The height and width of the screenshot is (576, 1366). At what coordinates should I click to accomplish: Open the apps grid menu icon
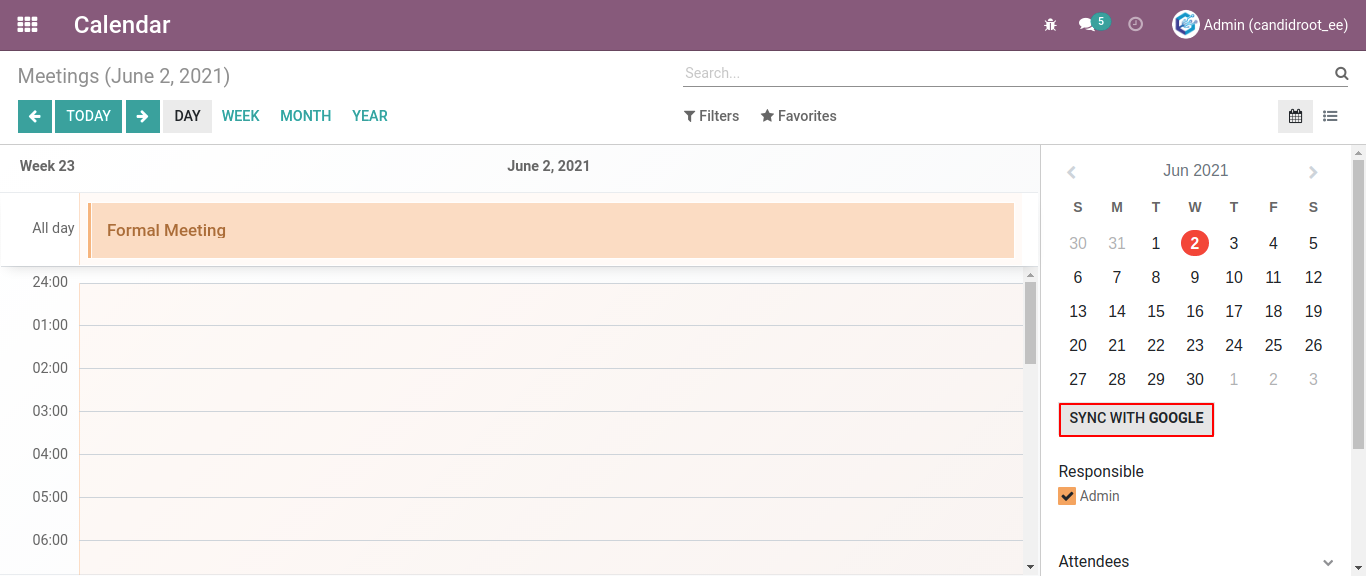[27, 25]
